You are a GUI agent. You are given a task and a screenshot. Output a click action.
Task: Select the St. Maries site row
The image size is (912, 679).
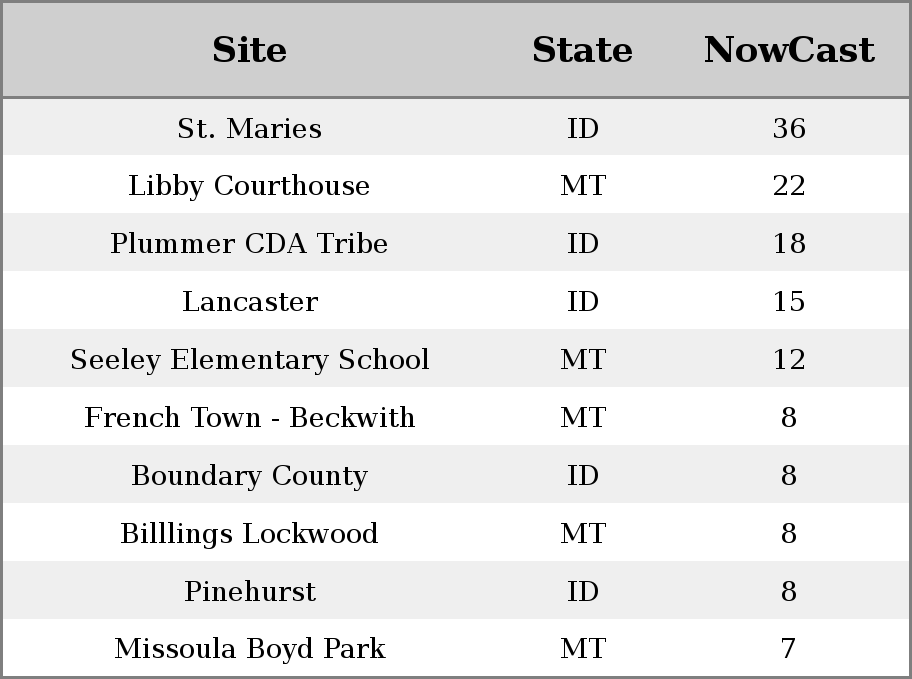click(x=456, y=127)
